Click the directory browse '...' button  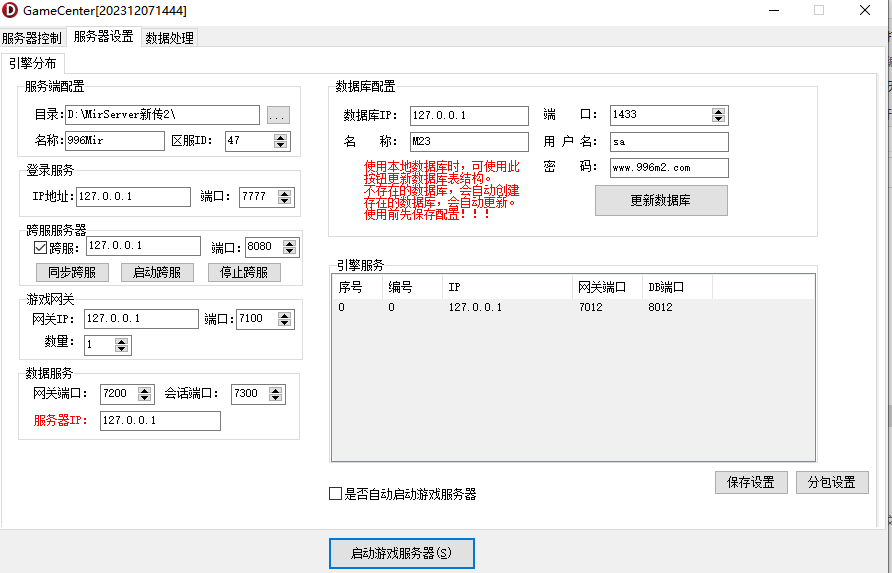coord(279,116)
